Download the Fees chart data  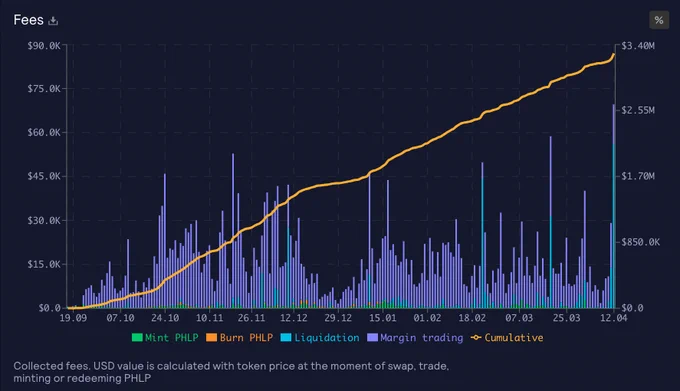(53, 20)
